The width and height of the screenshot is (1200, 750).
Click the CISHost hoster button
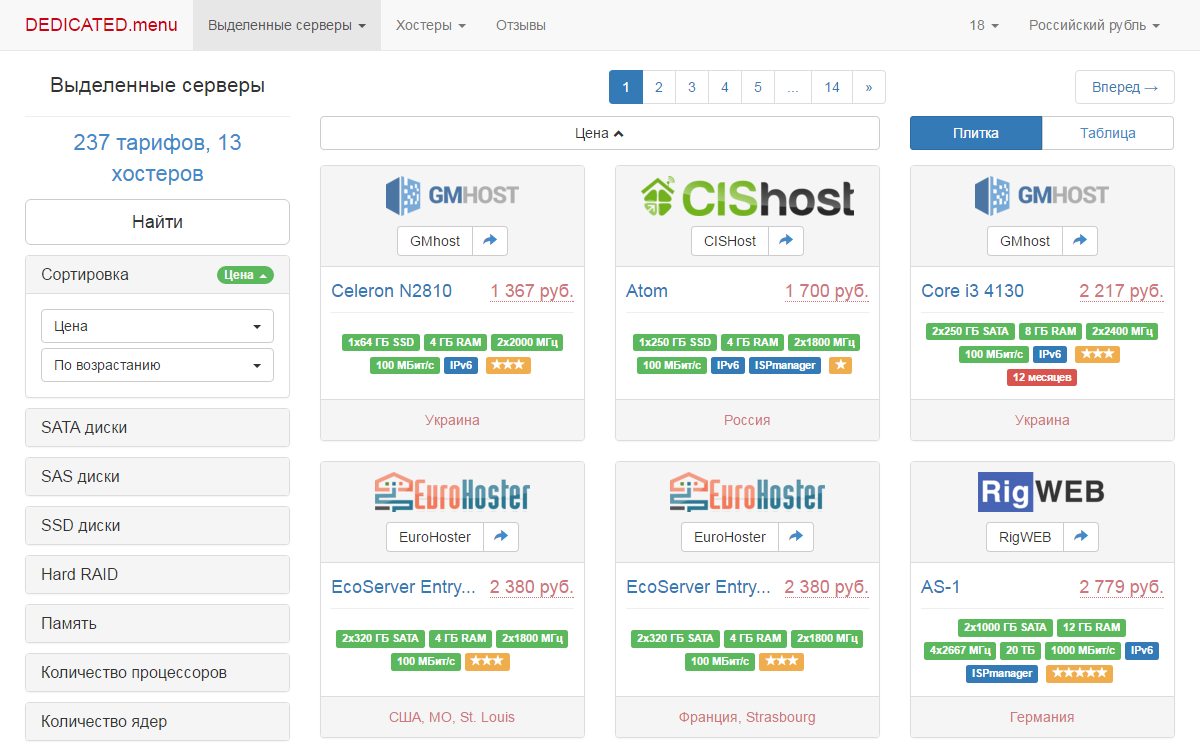730,241
